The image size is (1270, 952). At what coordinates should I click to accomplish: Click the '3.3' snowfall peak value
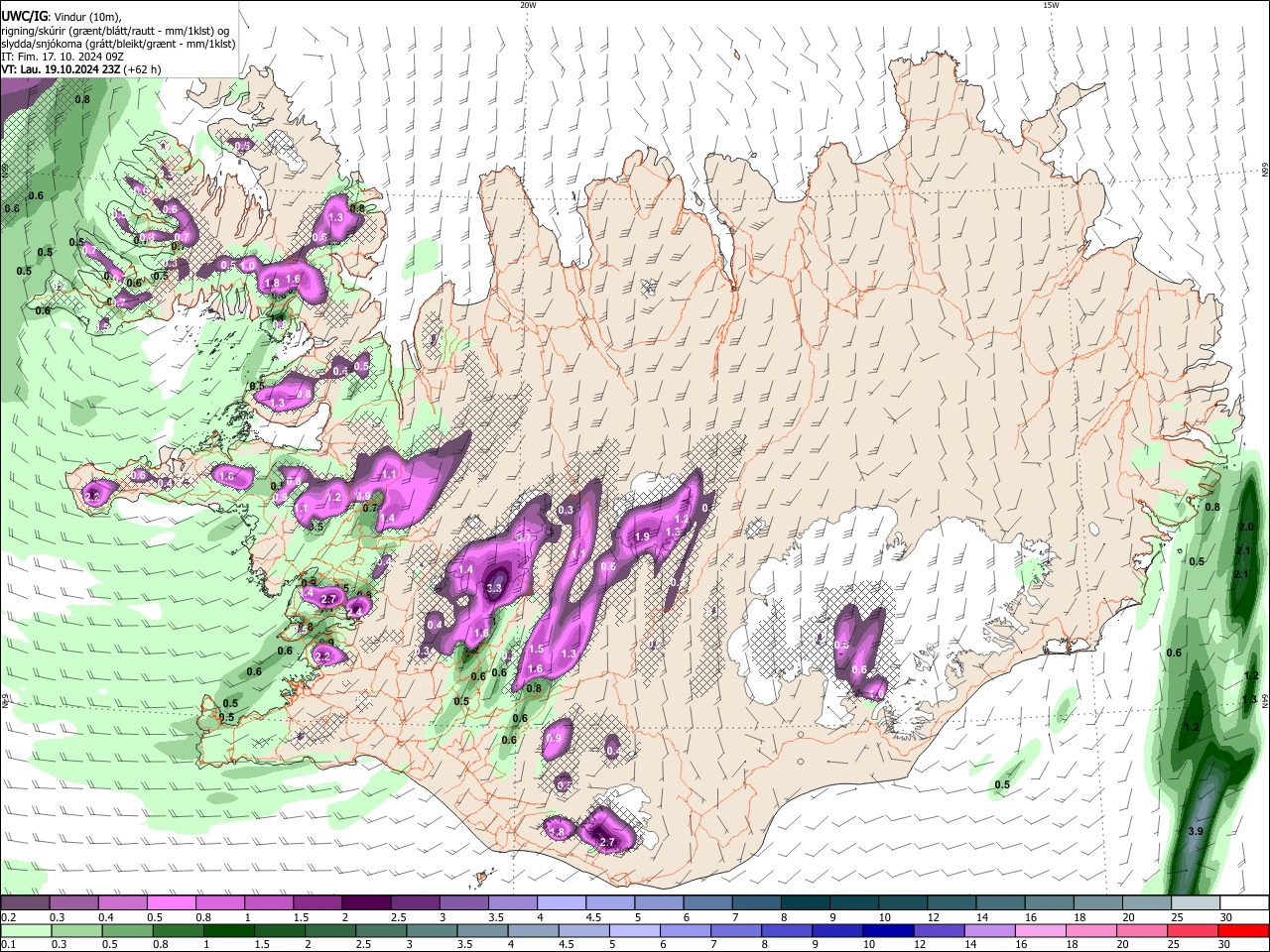[x=495, y=588]
